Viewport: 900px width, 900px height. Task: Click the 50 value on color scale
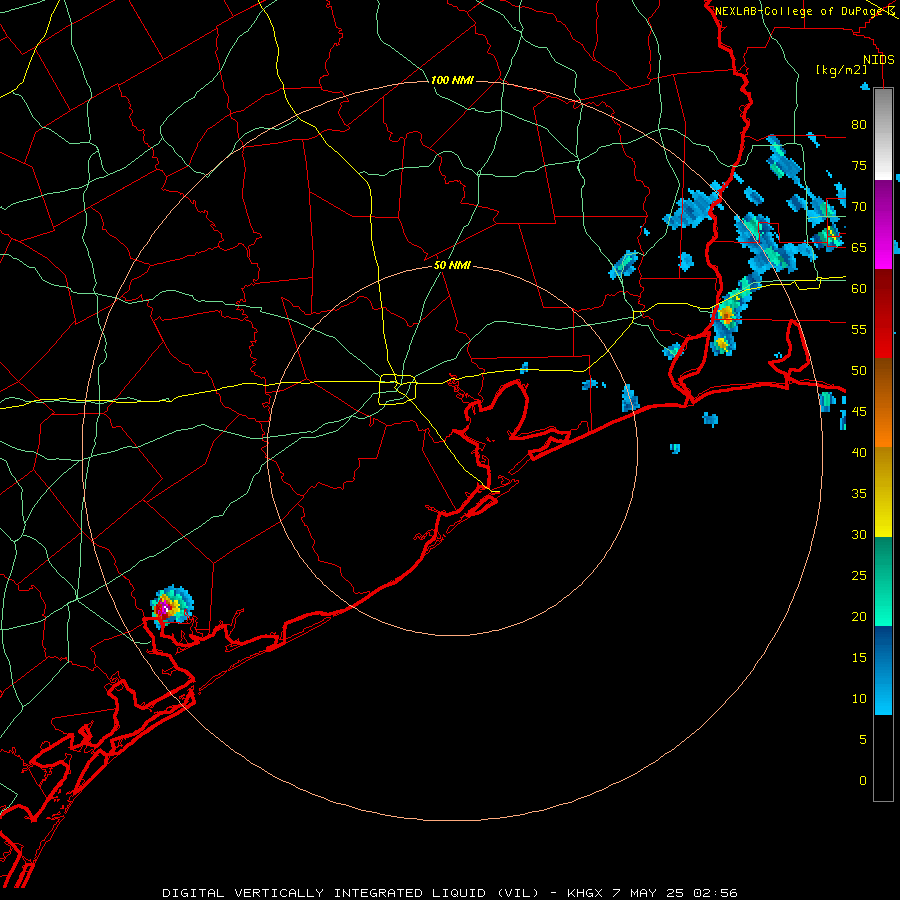[859, 371]
